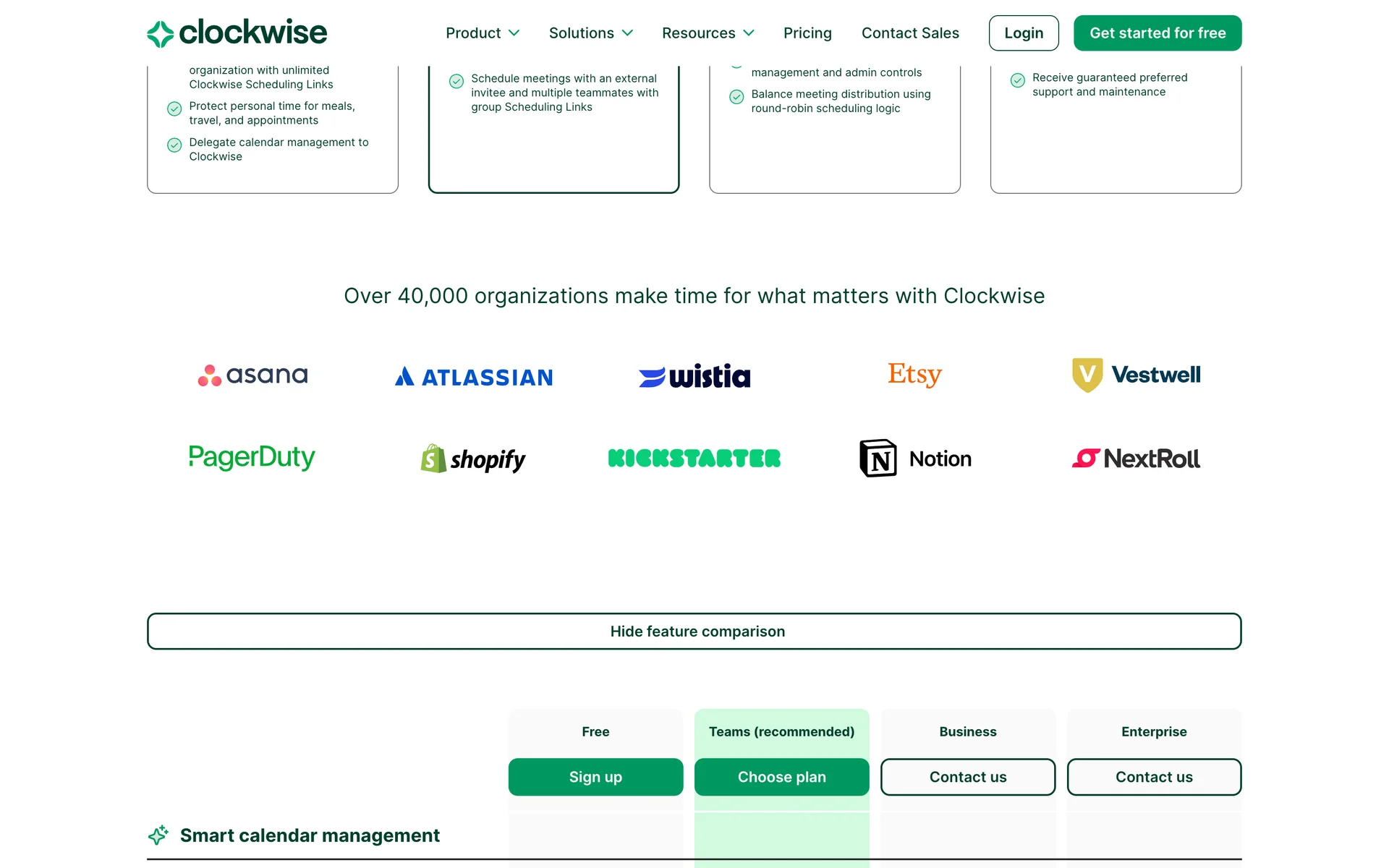1389x868 pixels.
Task: Click the checkmark beside Receive guaranteed preferred support
Action: coord(1017,80)
